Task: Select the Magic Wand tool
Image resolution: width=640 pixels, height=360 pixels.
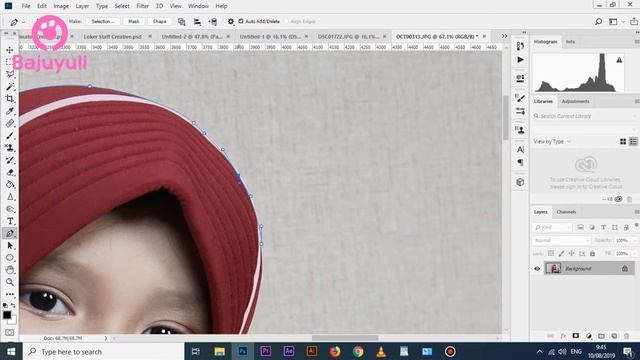Action: [x=10, y=87]
